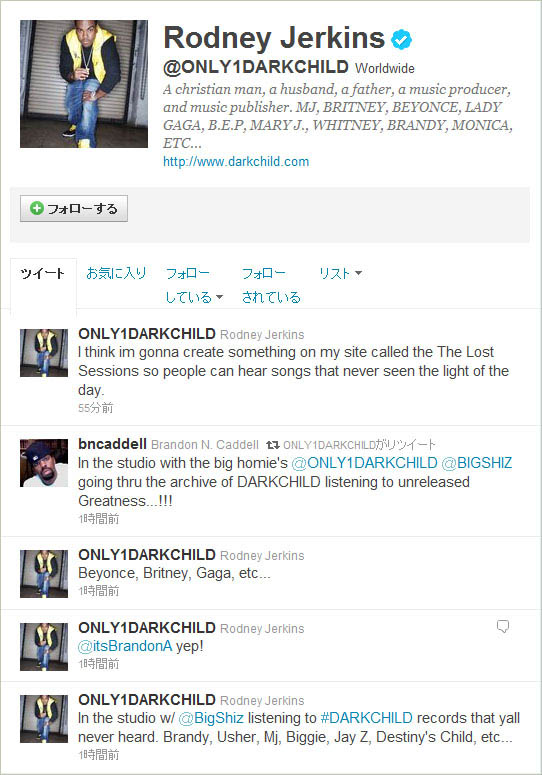This screenshot has height=775, width=542.
Task: Click the verified badge beside Rodney Jerkins
Action: click(401, 40)
